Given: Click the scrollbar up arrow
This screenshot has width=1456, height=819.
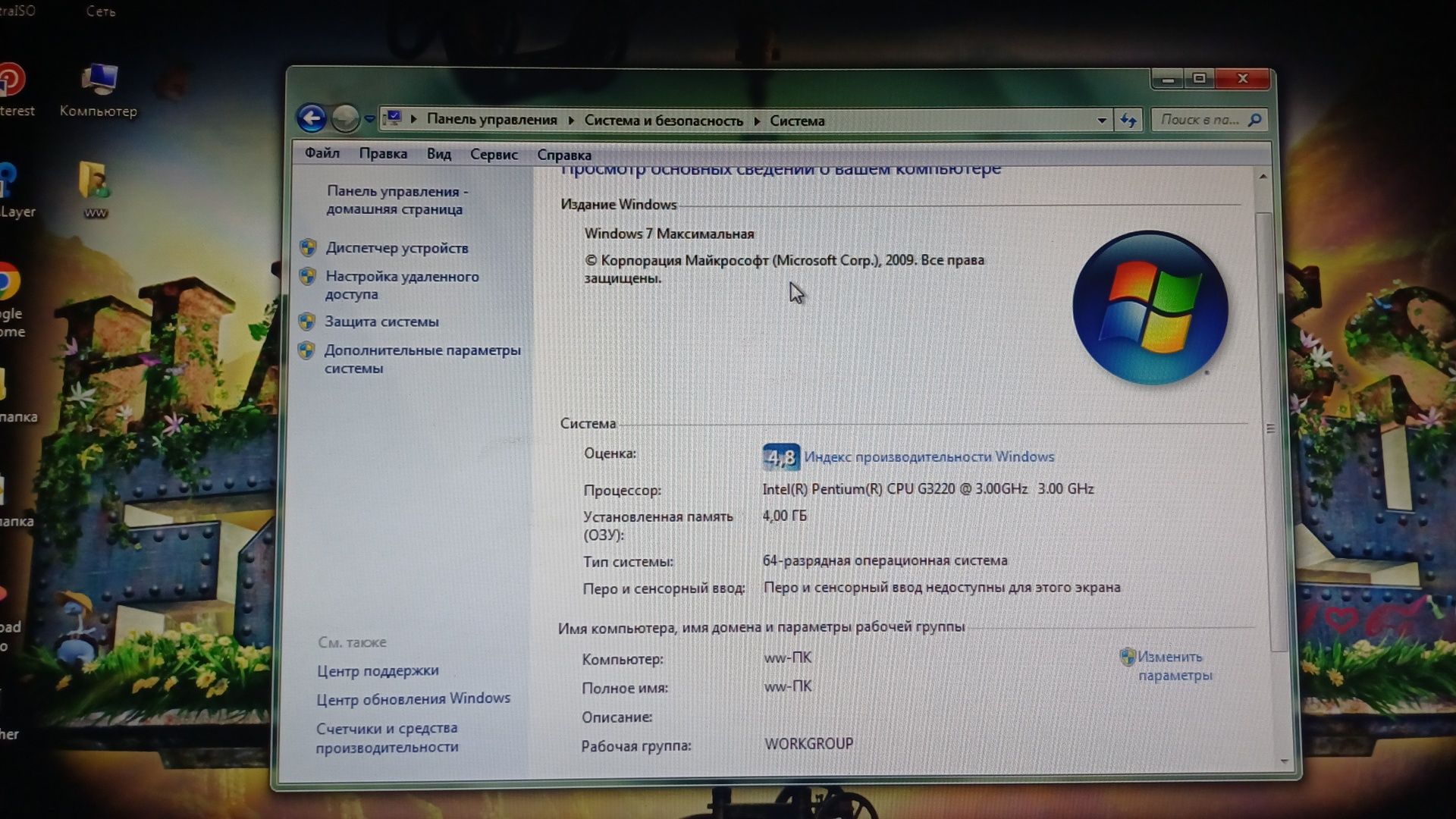Looking at the screenshot, I should point(1263,176).
